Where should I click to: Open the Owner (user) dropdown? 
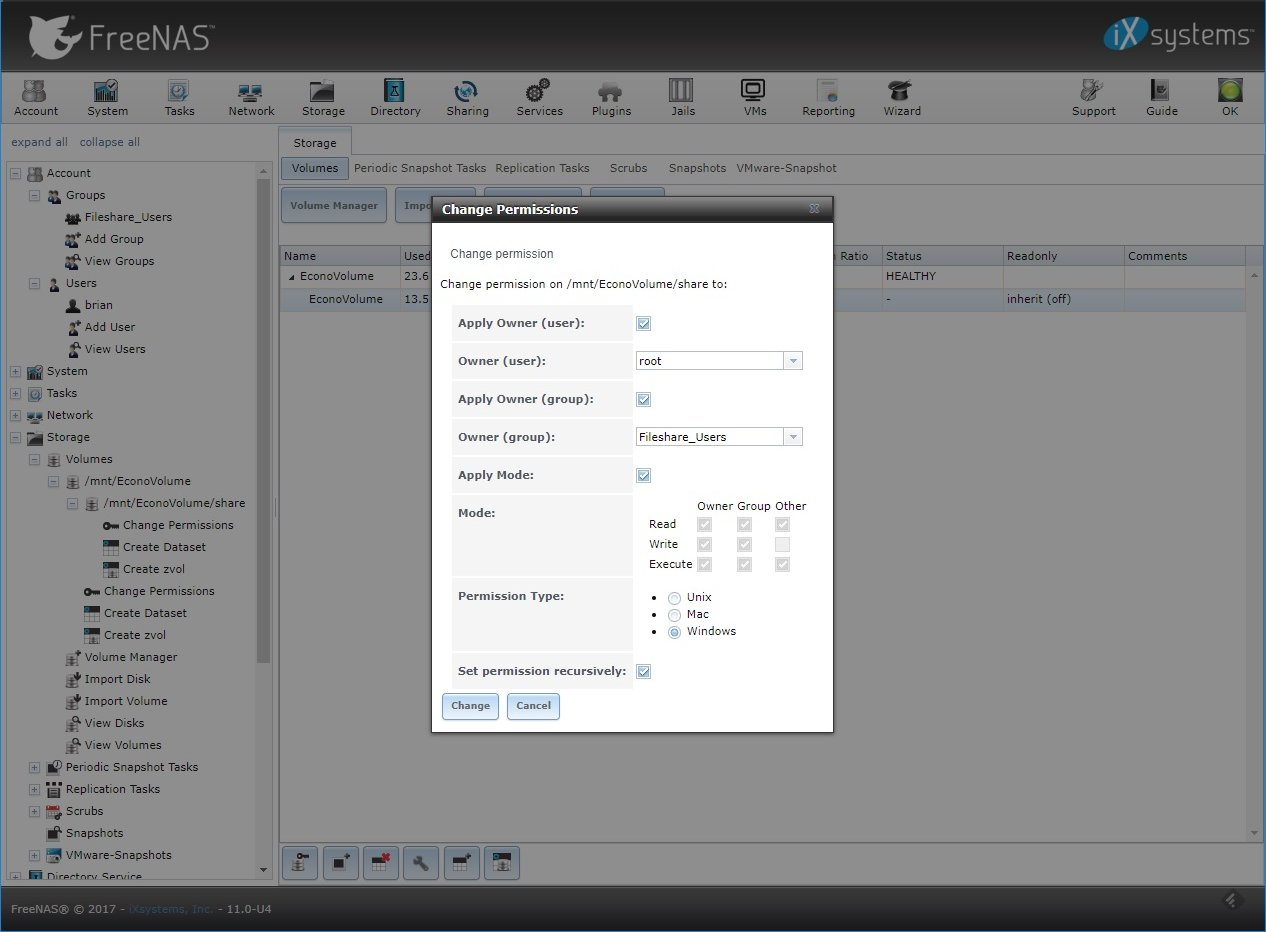point(792,361)
